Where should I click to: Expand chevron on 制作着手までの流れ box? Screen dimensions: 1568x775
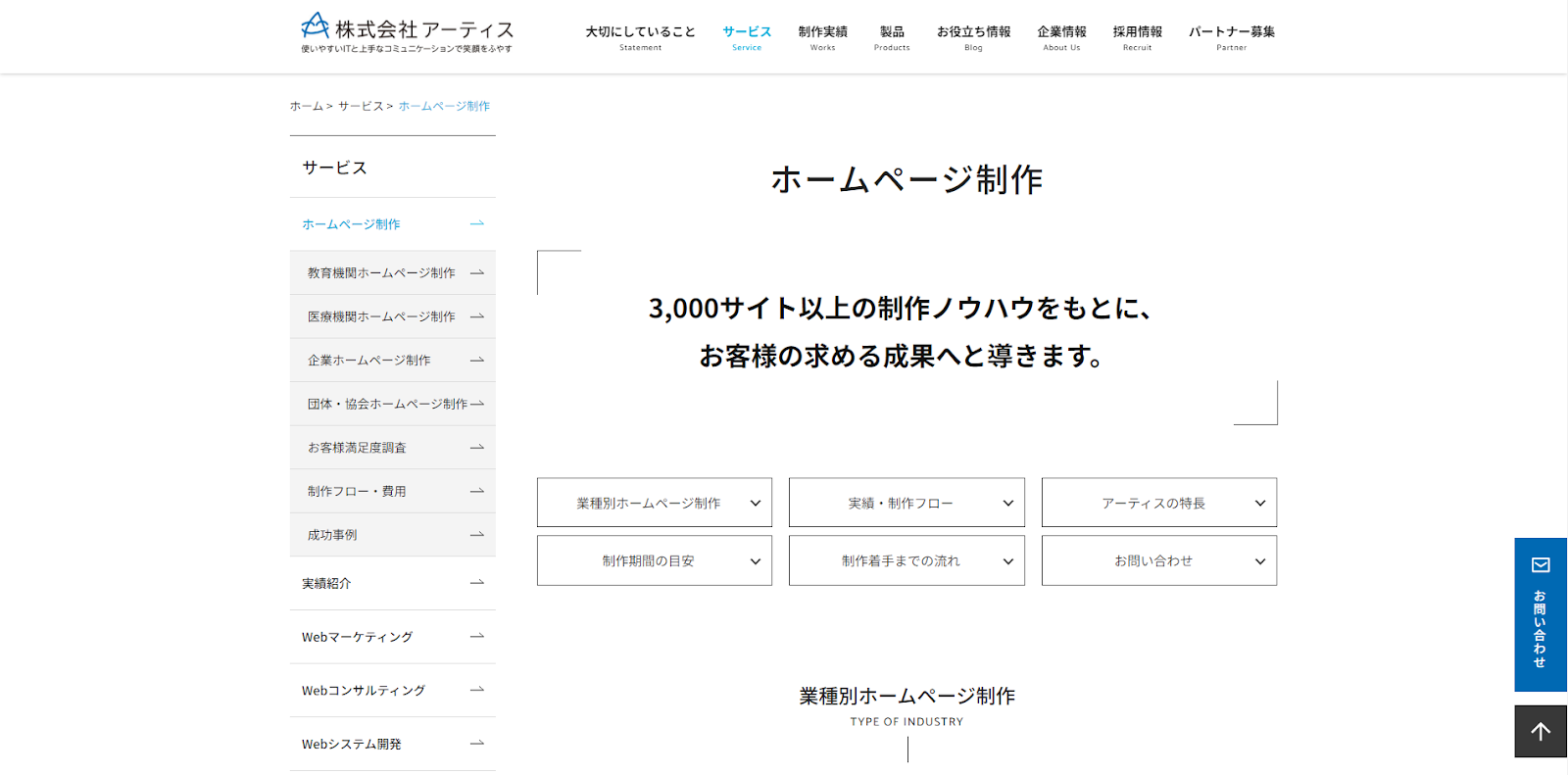pos(1008,561)
